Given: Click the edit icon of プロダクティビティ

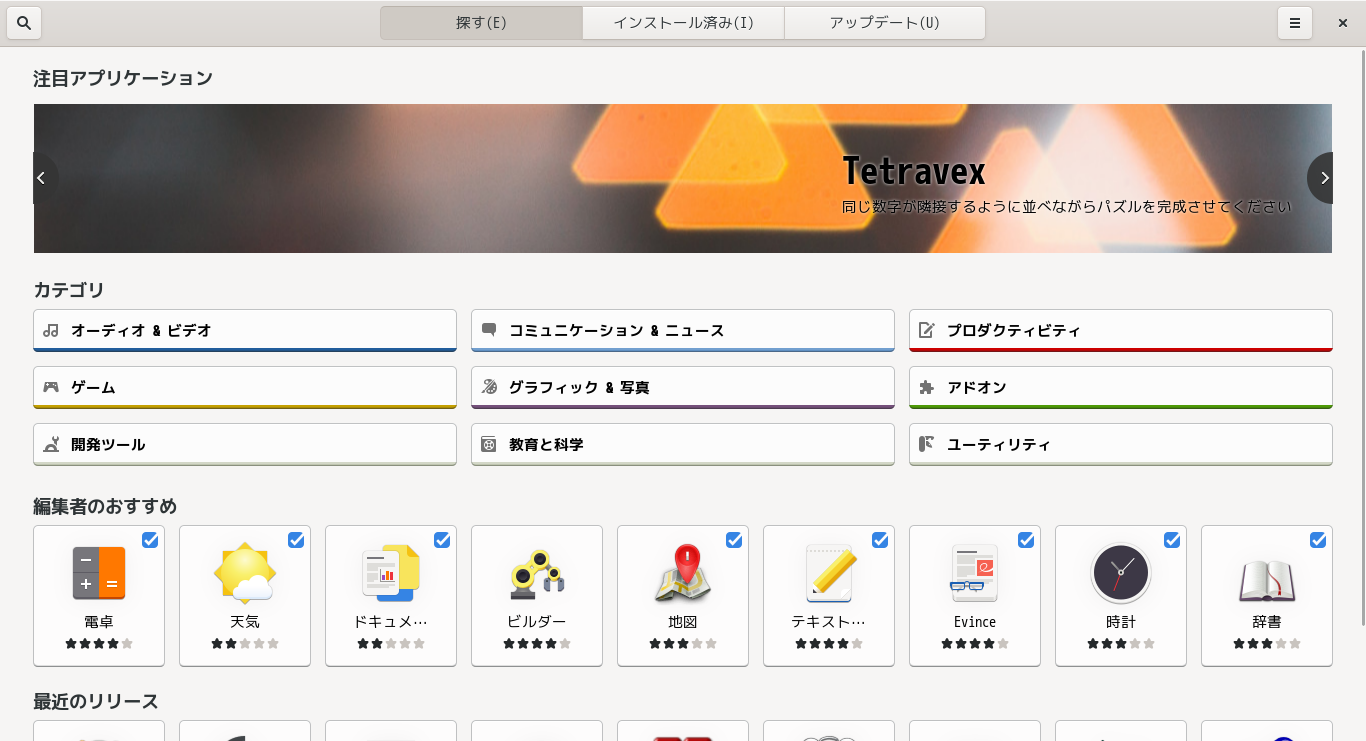Looking at the screenshot, I should click(927, 330).
